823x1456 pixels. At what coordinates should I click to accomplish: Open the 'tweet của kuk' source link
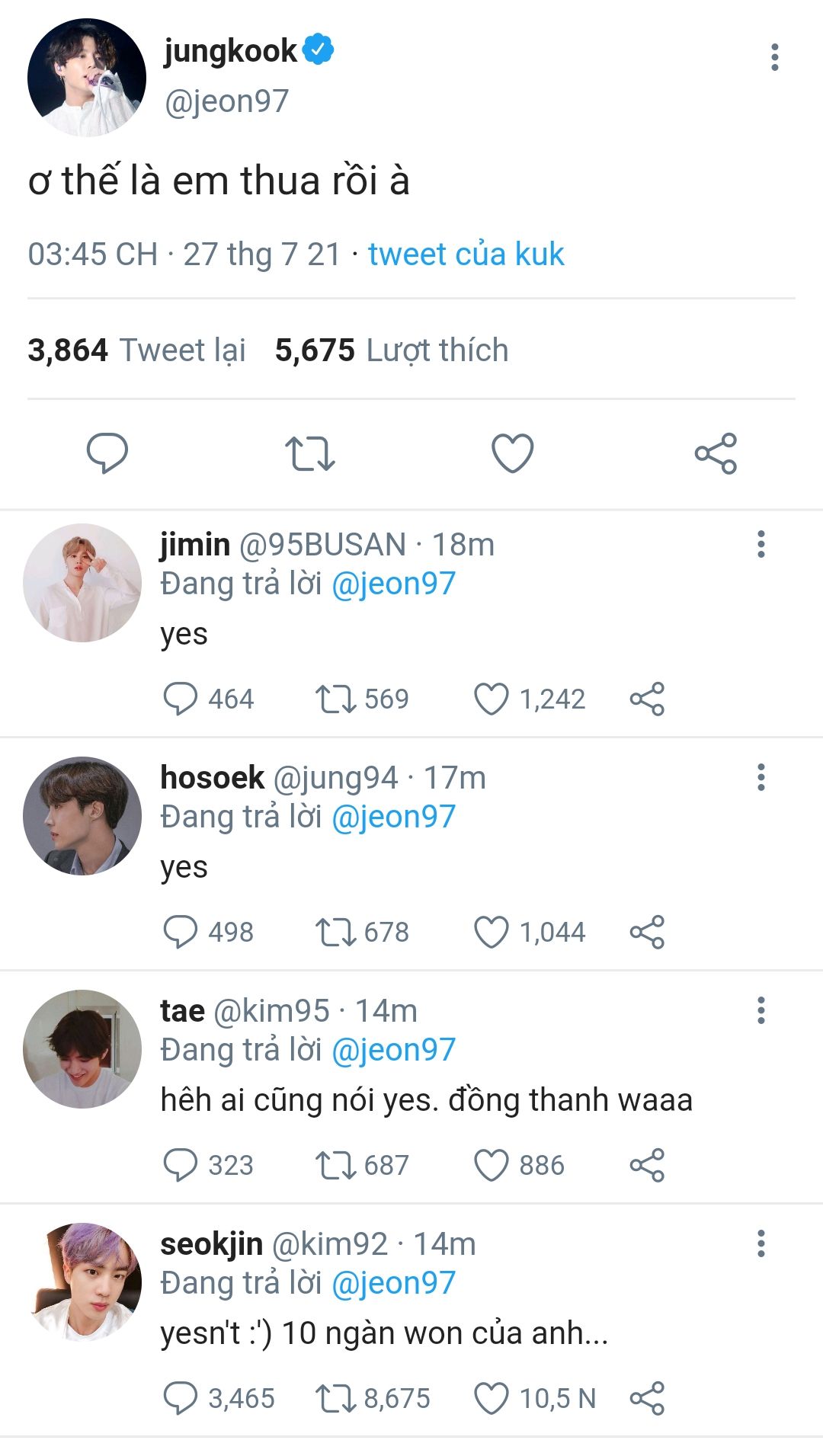tap(466, 254)
